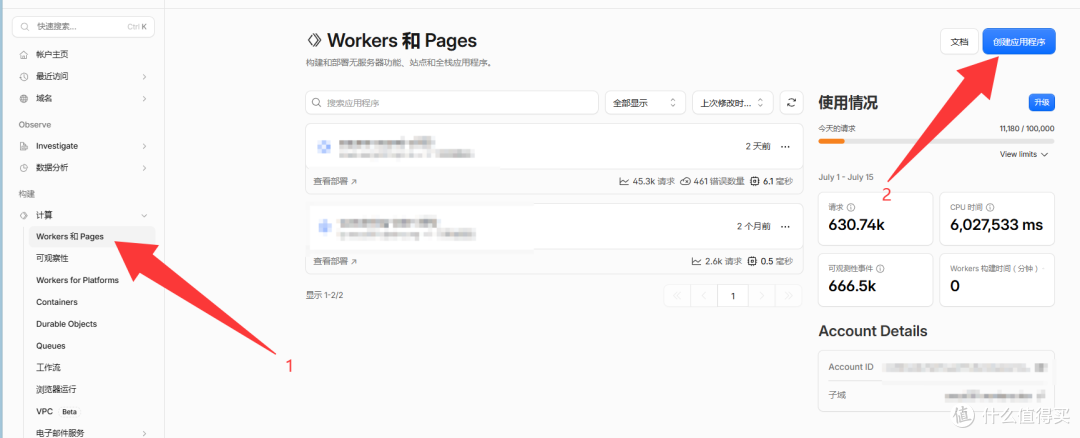Click the 0.5 毫秒 CPU chip icon
Image resolution: width=1080 pixels, height=438 pixels.
(752, 262)
